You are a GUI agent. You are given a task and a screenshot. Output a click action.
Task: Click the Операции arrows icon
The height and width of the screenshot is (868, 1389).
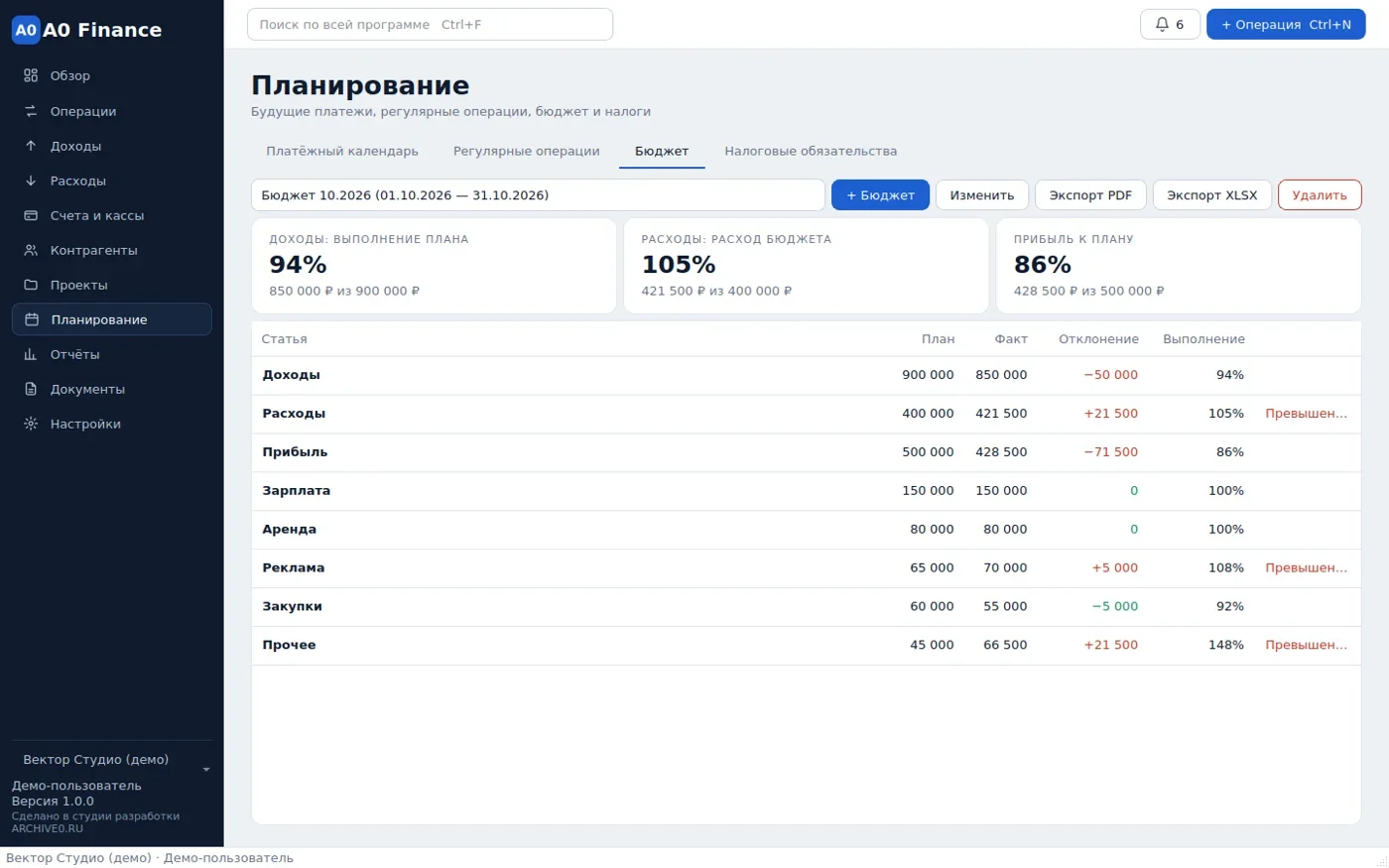pyautogui.click(x=31, y=111)
